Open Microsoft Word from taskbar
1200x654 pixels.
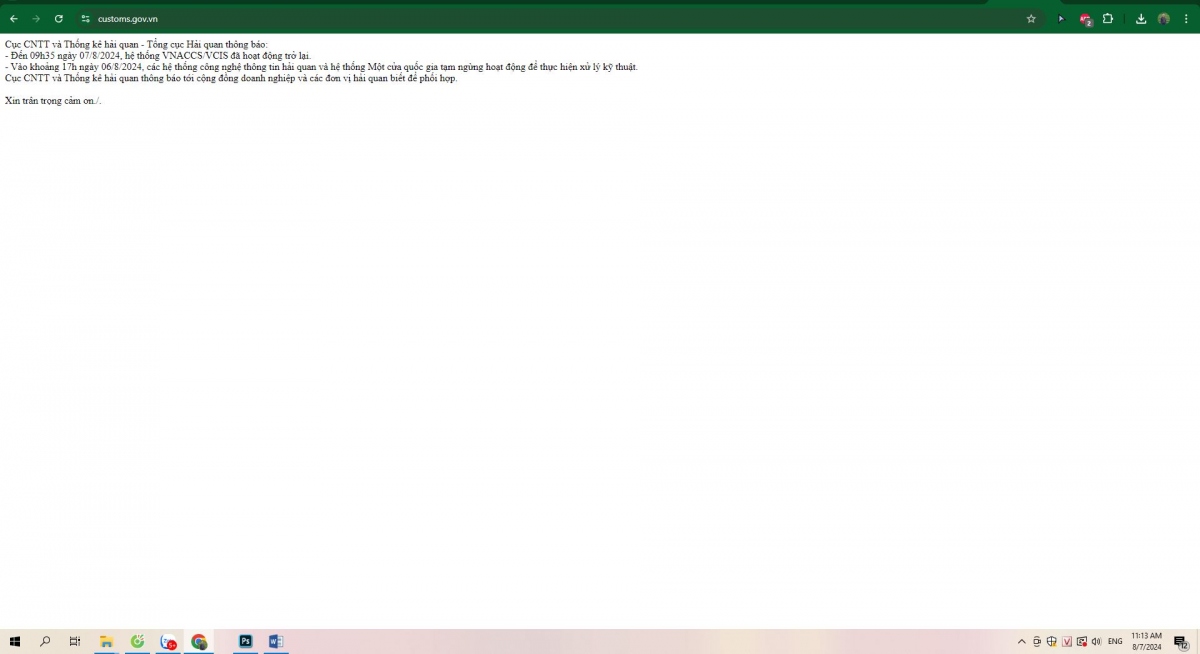click(x=276, y=642)
